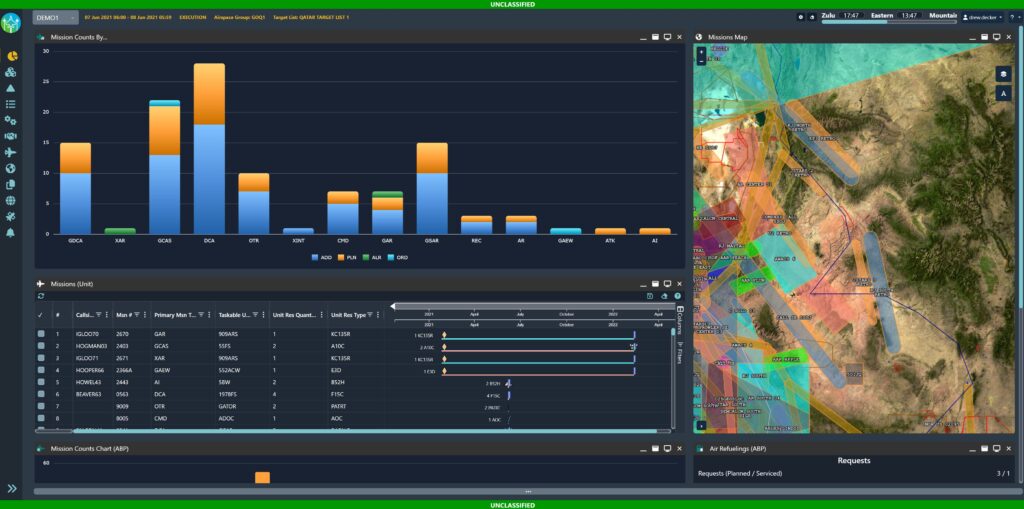The image size is (1024, 509).
Task: Toggle the ADD legend entry
Action: click(320, 257)
